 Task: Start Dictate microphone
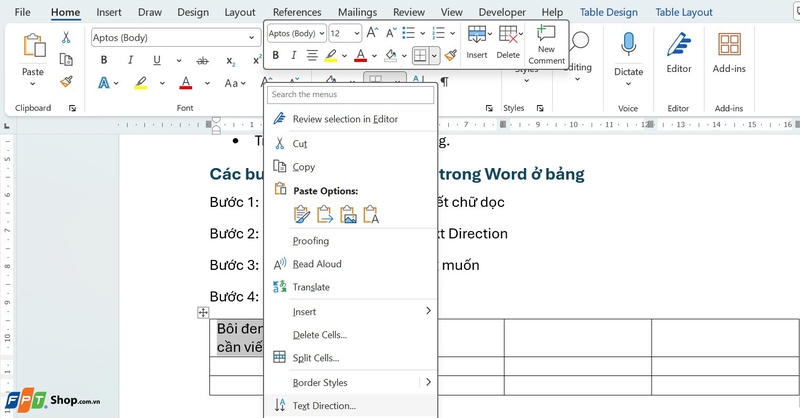[x=628, y=44]
